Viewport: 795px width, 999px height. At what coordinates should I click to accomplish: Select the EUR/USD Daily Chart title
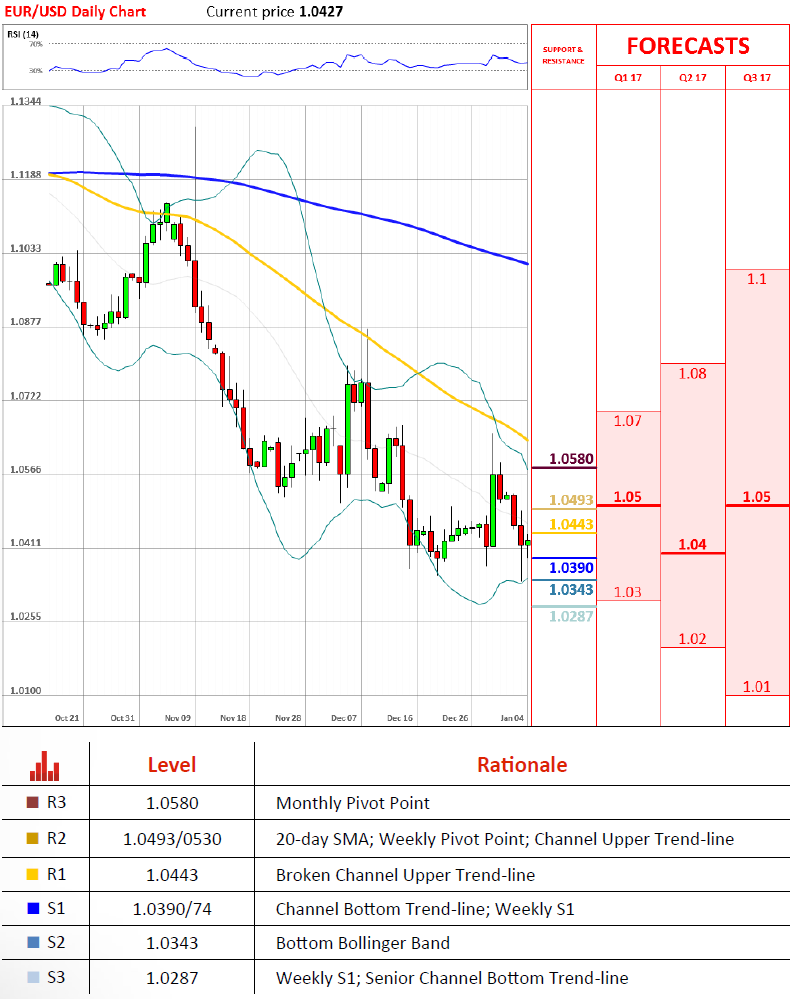click(x=75, y=11)
